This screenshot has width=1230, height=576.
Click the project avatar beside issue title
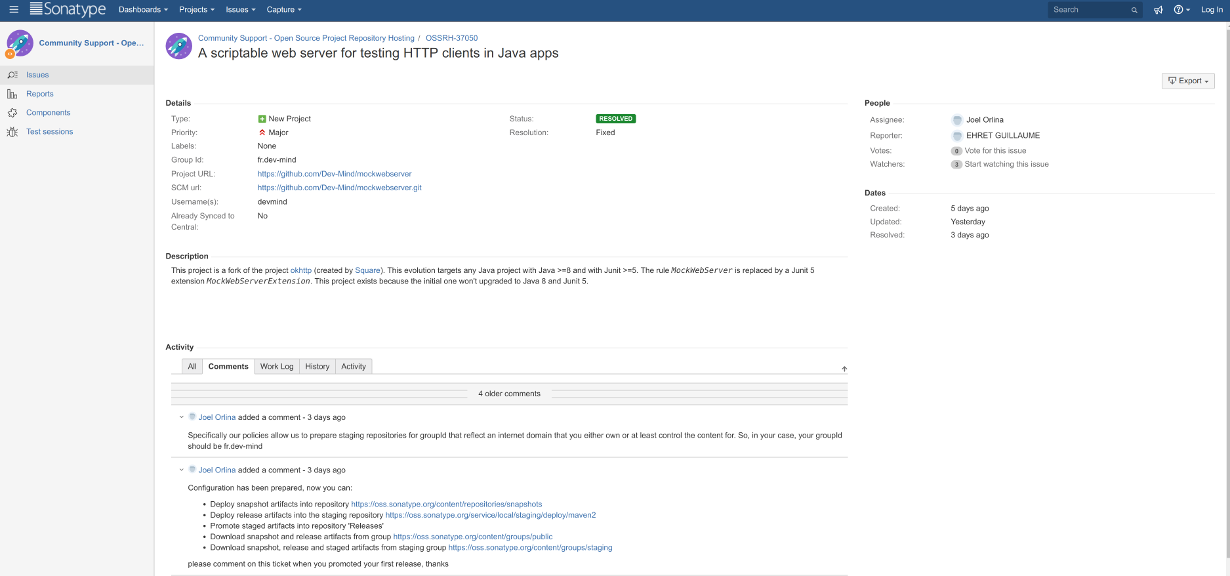tap(179, 45)
